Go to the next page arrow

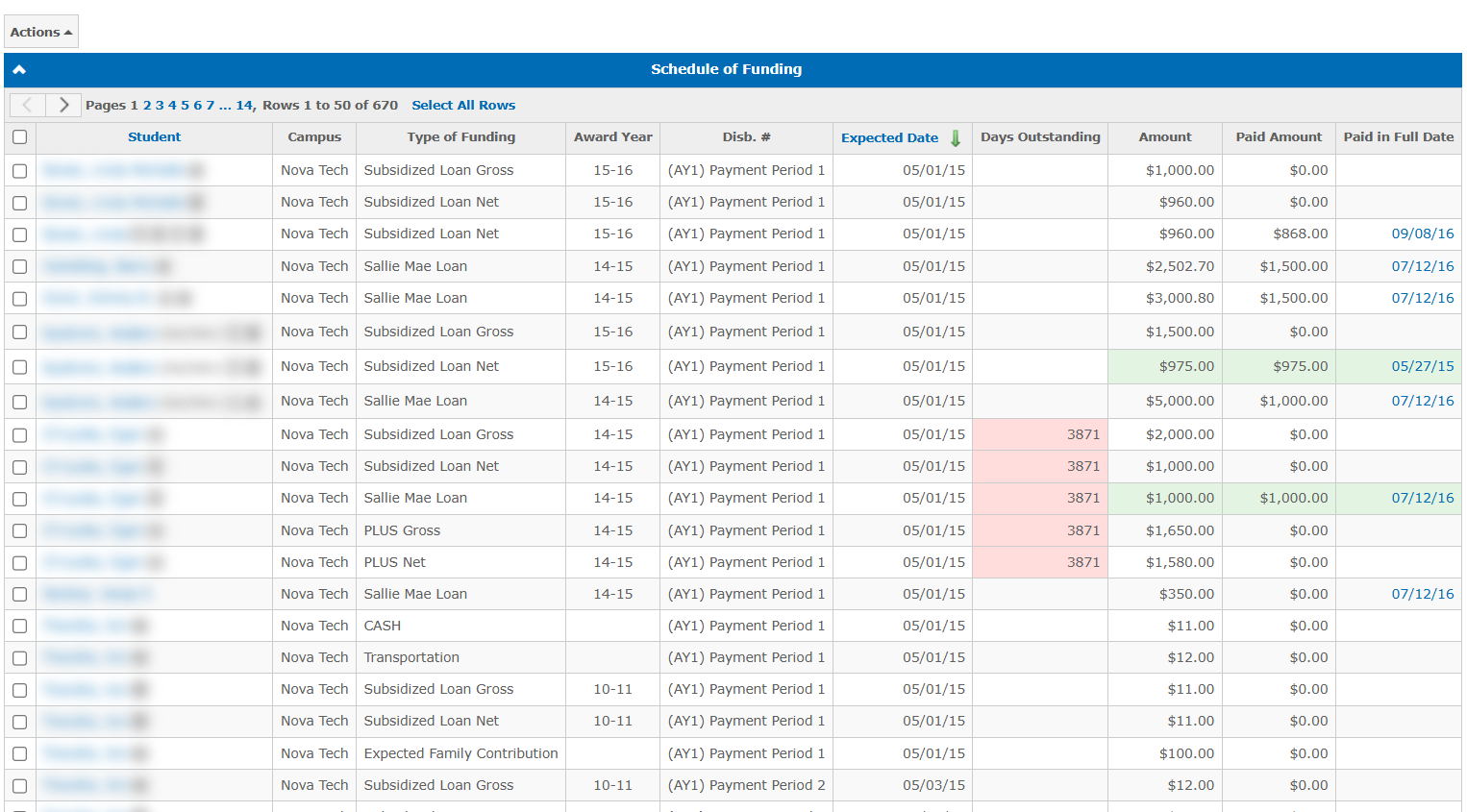tap(63, 105)
